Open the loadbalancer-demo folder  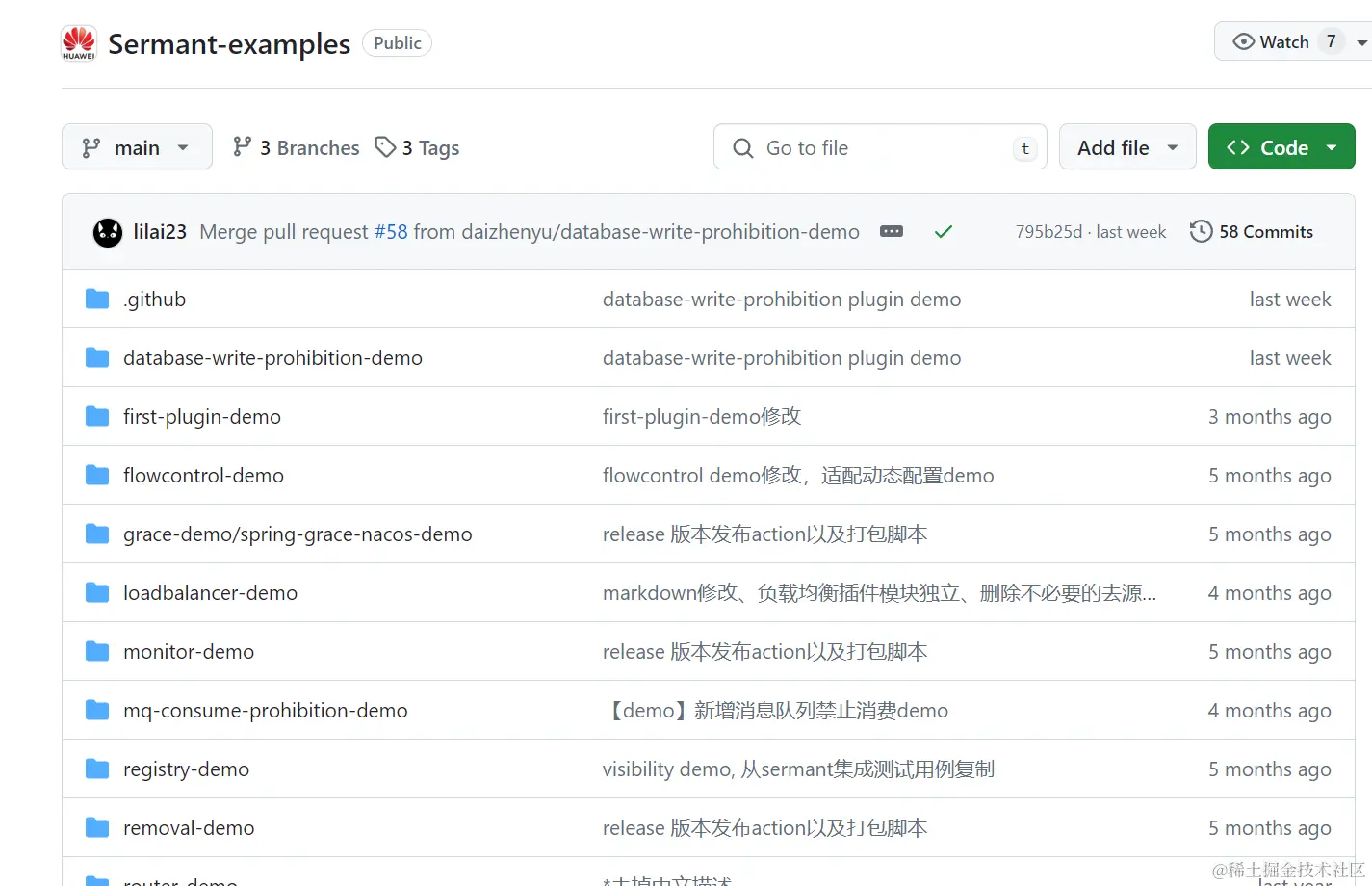click(x=210, y=593)
